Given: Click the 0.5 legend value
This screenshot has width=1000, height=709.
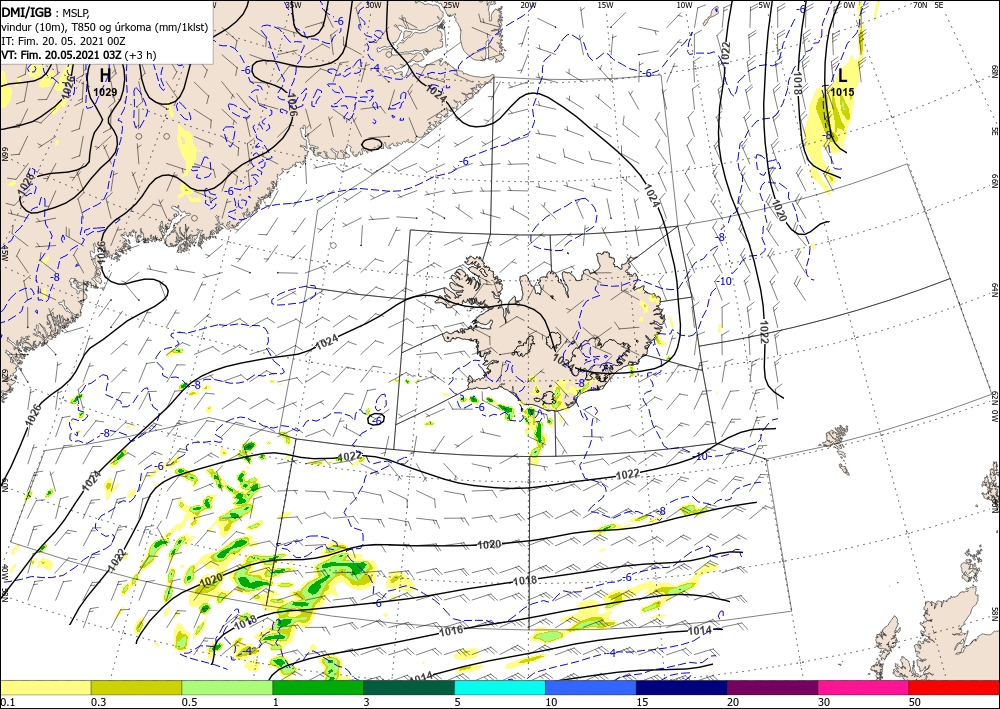Looking at the screenshot, I should coord(189,702).
